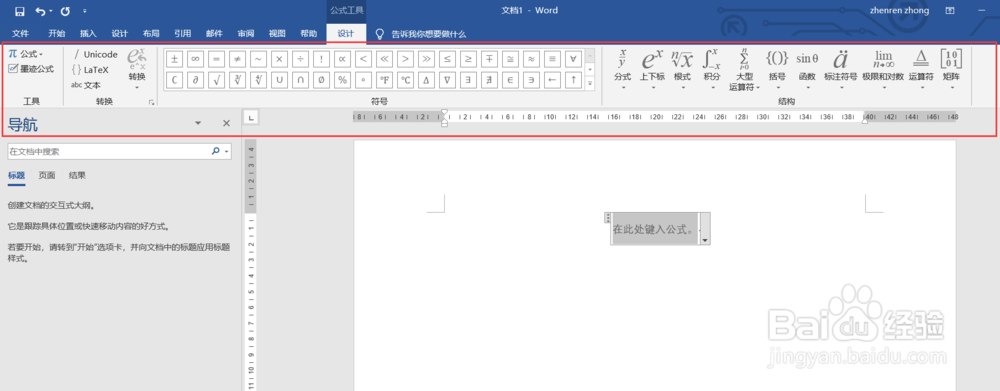1000x391 pixels.
Task: Open the 大型运算符 large operator menu
Action: 744,69
